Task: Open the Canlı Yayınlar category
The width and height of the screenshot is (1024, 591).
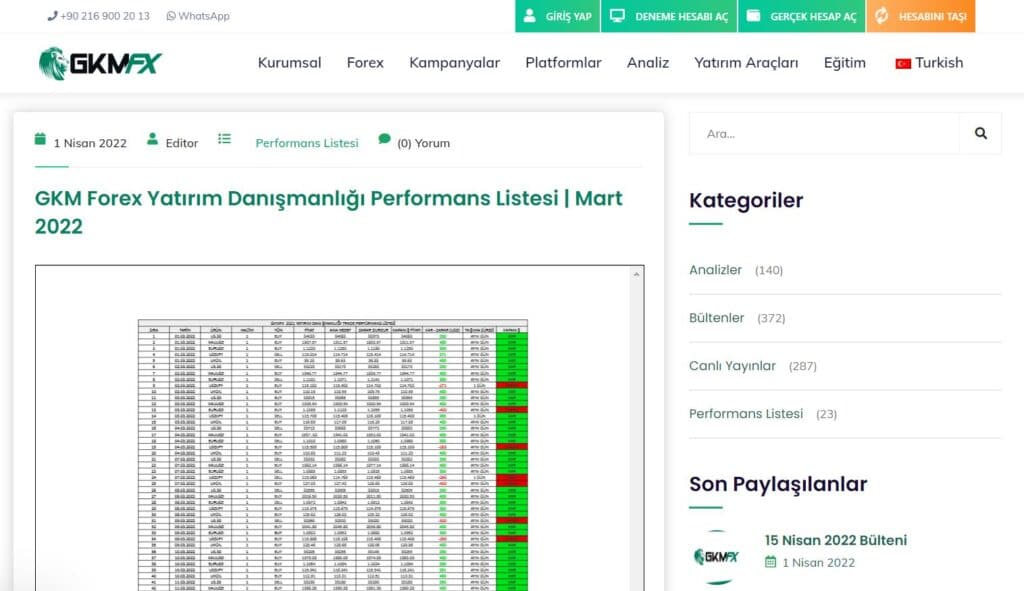Action: point(732,366)
